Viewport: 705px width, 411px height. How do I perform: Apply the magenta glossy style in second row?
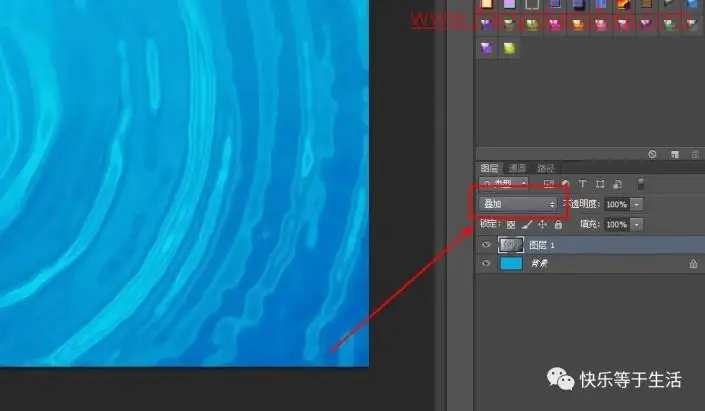coord(555,24)
